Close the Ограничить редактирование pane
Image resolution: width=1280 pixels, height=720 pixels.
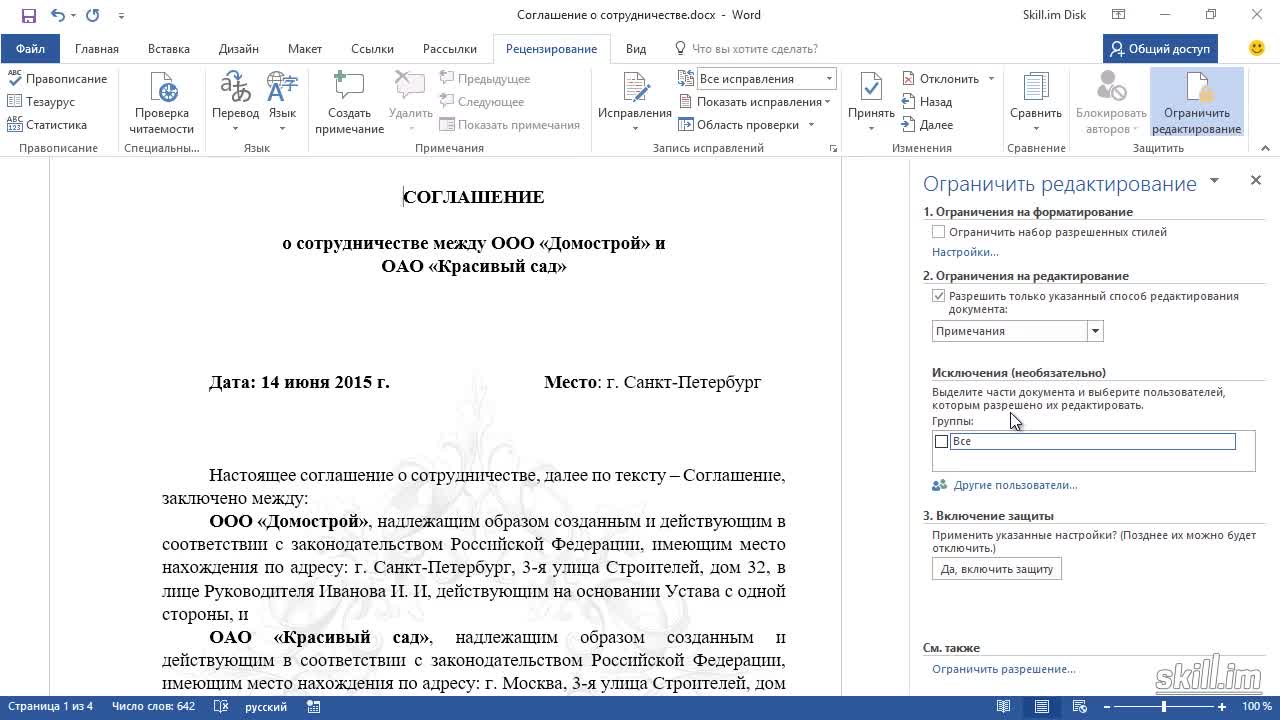(x=1256, y=180)
